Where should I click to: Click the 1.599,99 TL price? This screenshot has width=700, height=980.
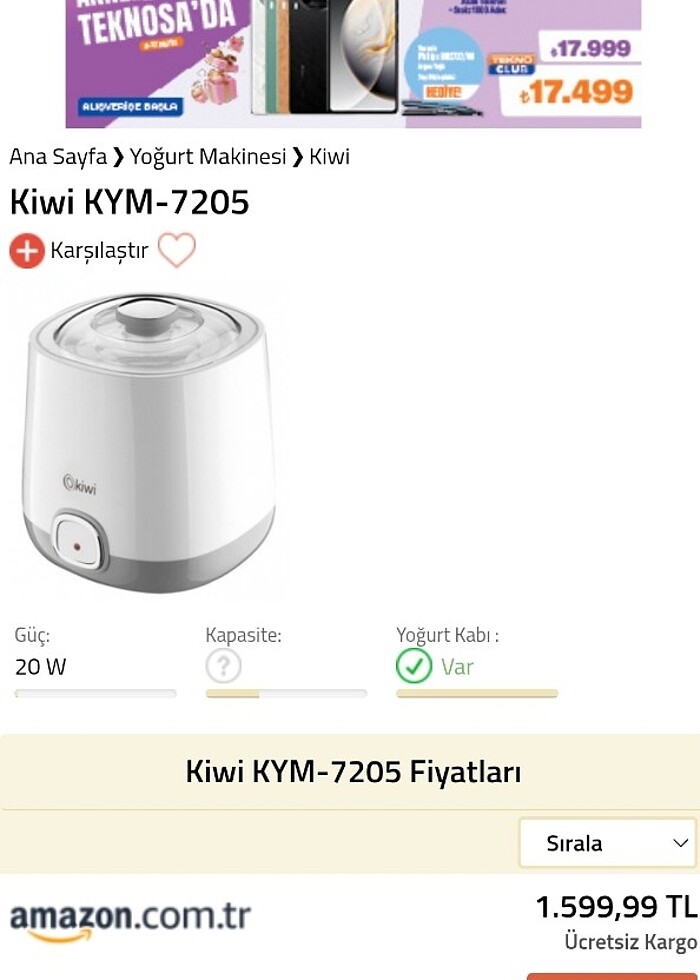tap(616, 907)
